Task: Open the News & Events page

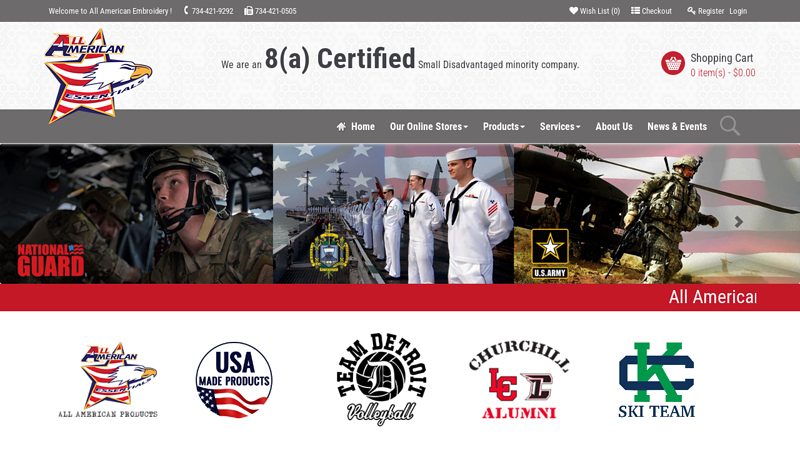Action: (x=677, y=127)
